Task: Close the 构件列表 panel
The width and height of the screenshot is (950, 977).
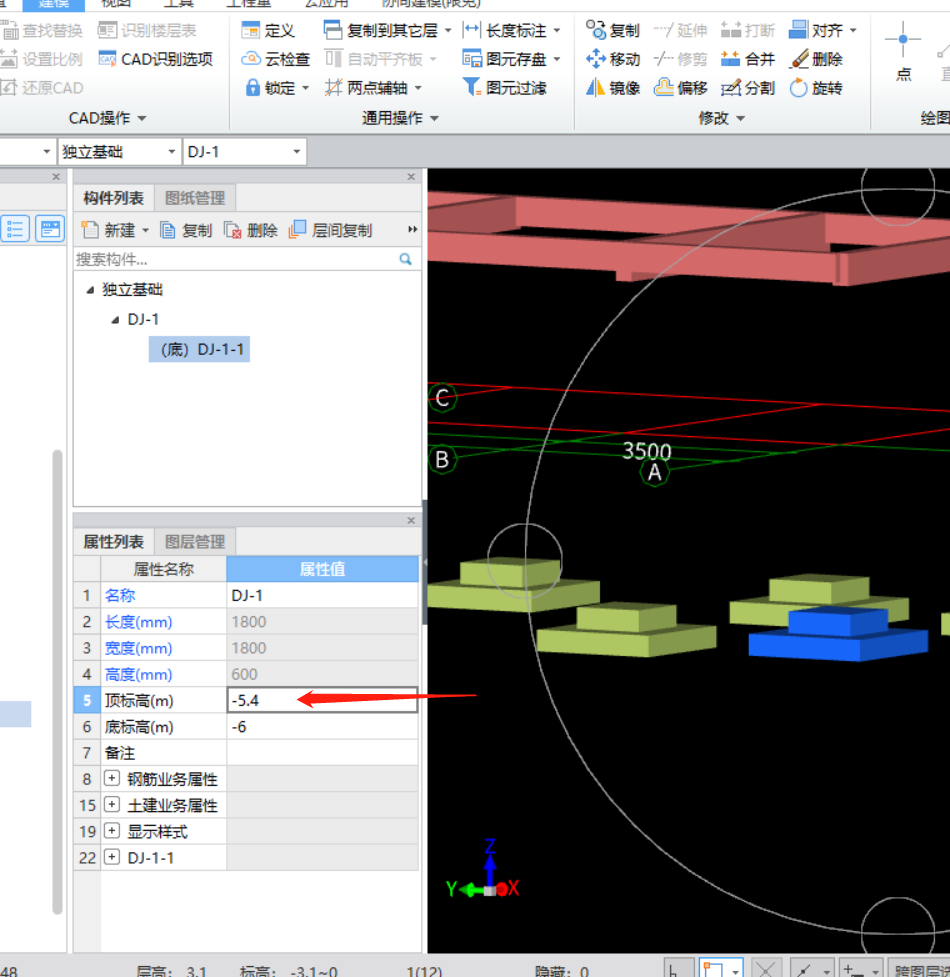Action: (411, 177)
